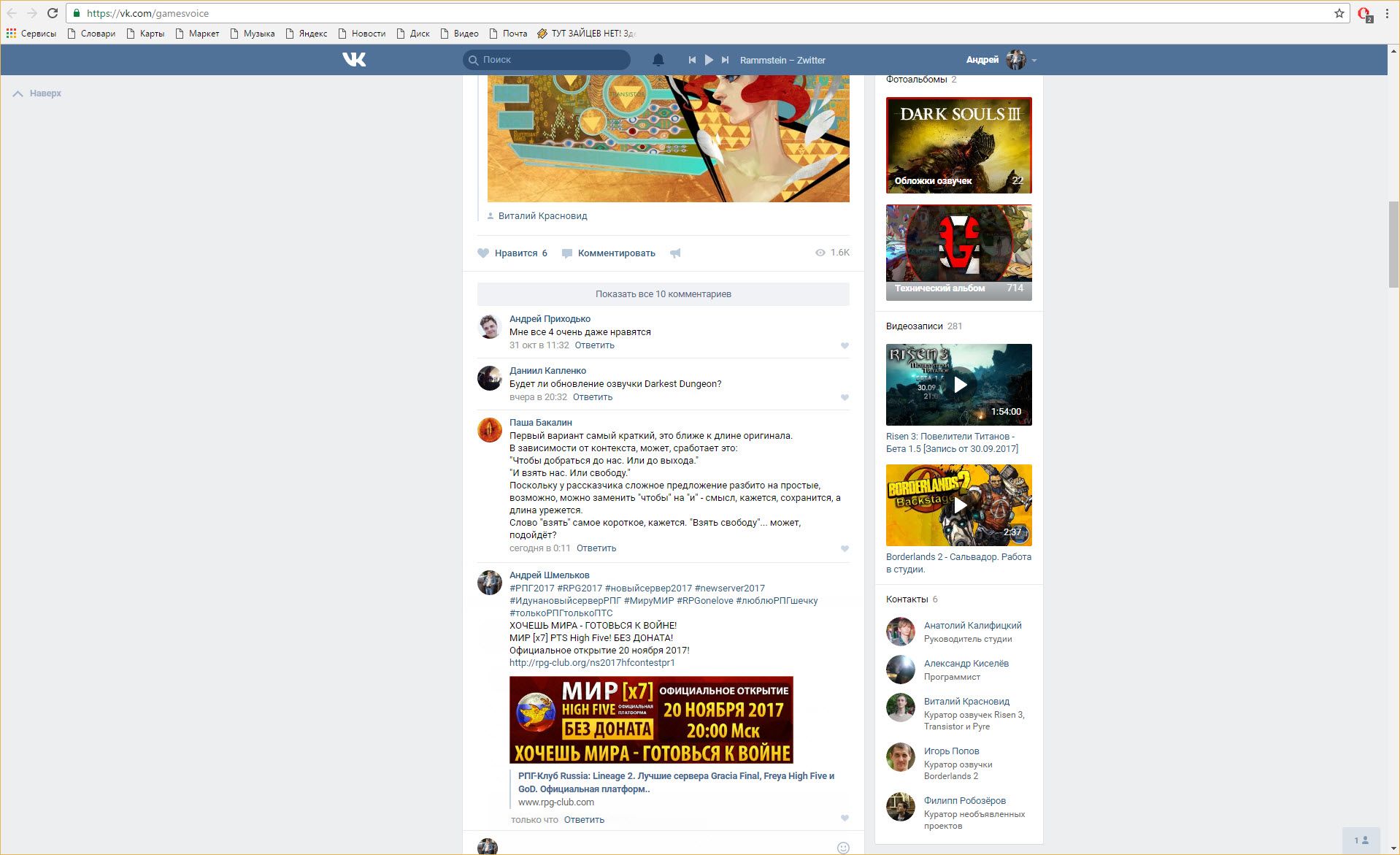Reply to Андрей Приходько comment
This screenshot has width=1400, height=855.
pyautogui.click(x=594, y=345)
